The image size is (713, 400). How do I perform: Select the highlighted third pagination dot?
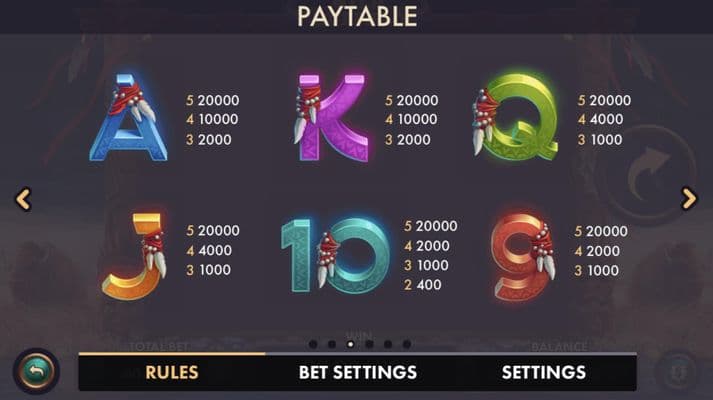click(350, 344)
